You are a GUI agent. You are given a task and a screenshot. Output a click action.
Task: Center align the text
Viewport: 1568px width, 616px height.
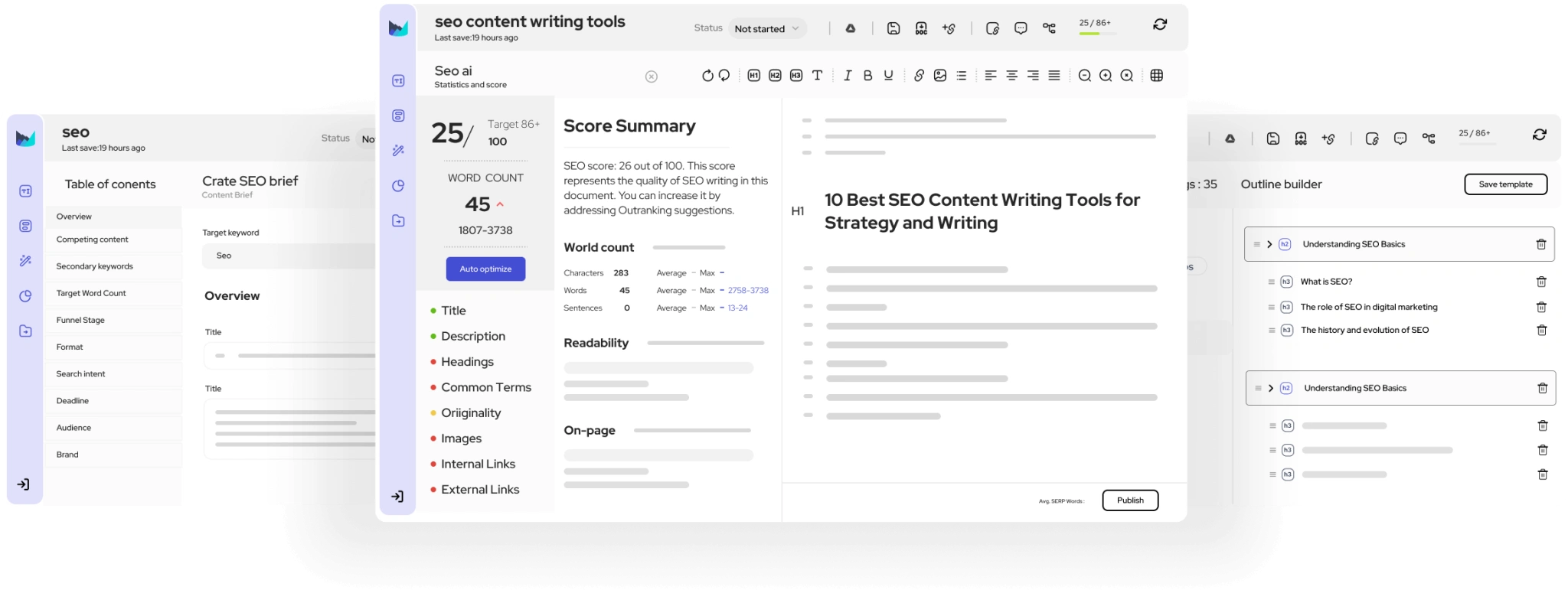(1012, 75)
